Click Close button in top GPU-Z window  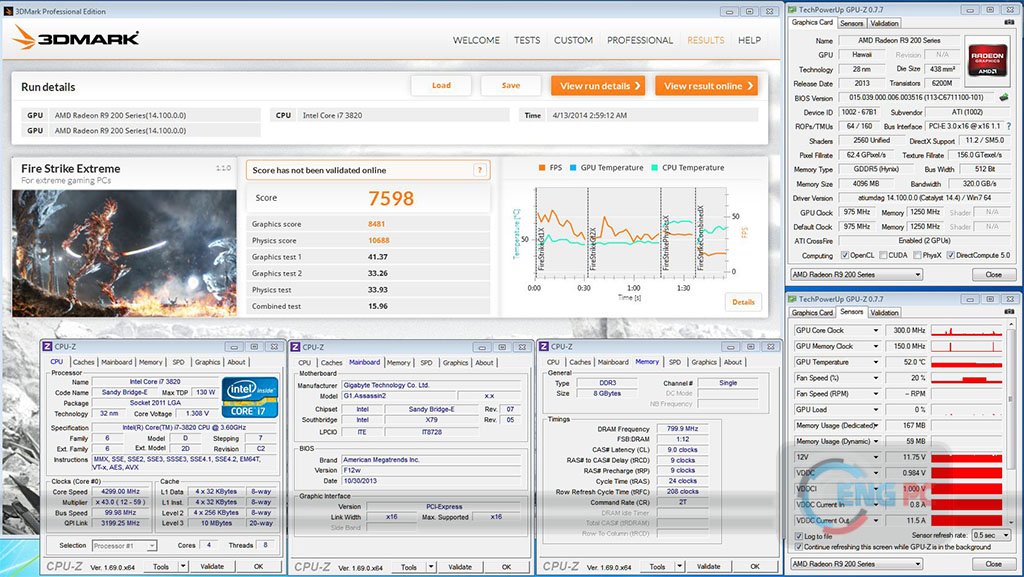point(993,275)
